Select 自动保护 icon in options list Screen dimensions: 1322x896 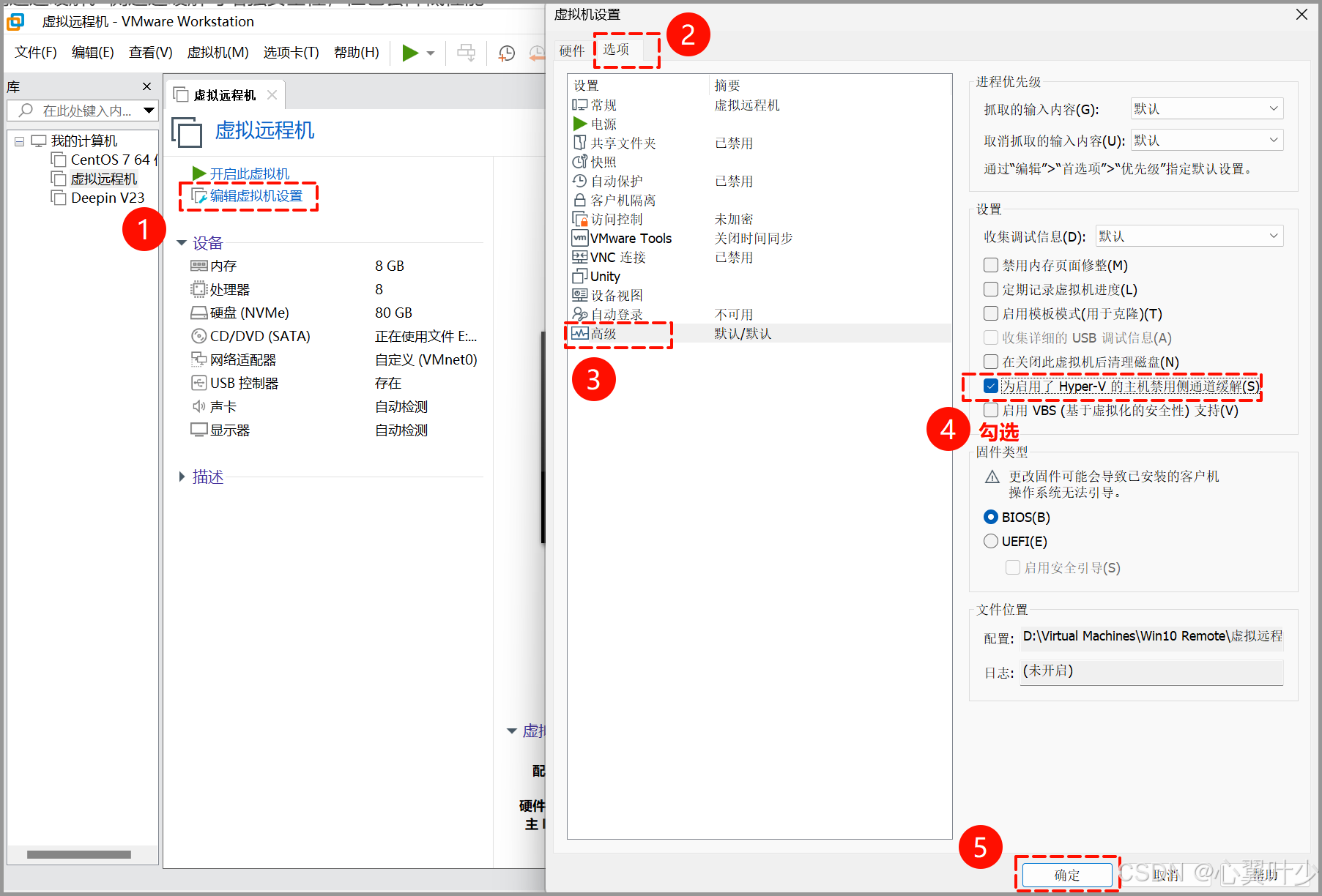click(580, 181)
